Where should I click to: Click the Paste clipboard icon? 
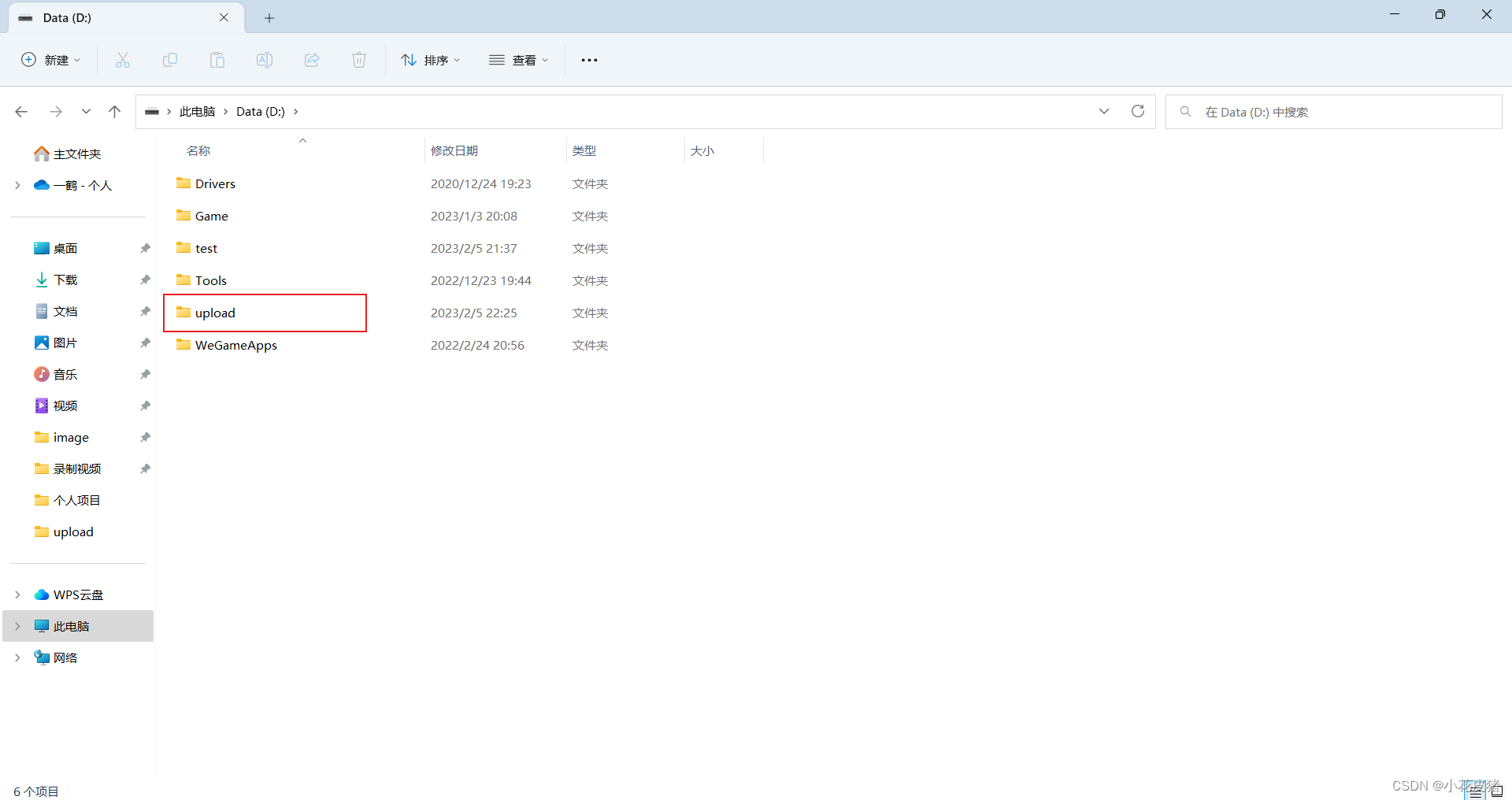pos(217,60)
